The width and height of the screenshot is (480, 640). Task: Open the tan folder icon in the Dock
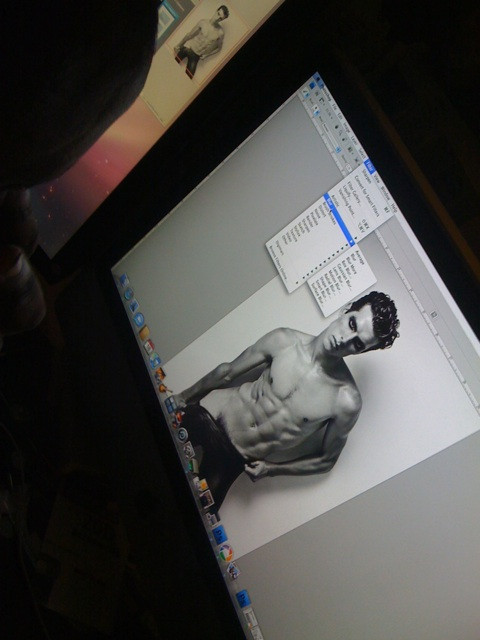(144, 333)
